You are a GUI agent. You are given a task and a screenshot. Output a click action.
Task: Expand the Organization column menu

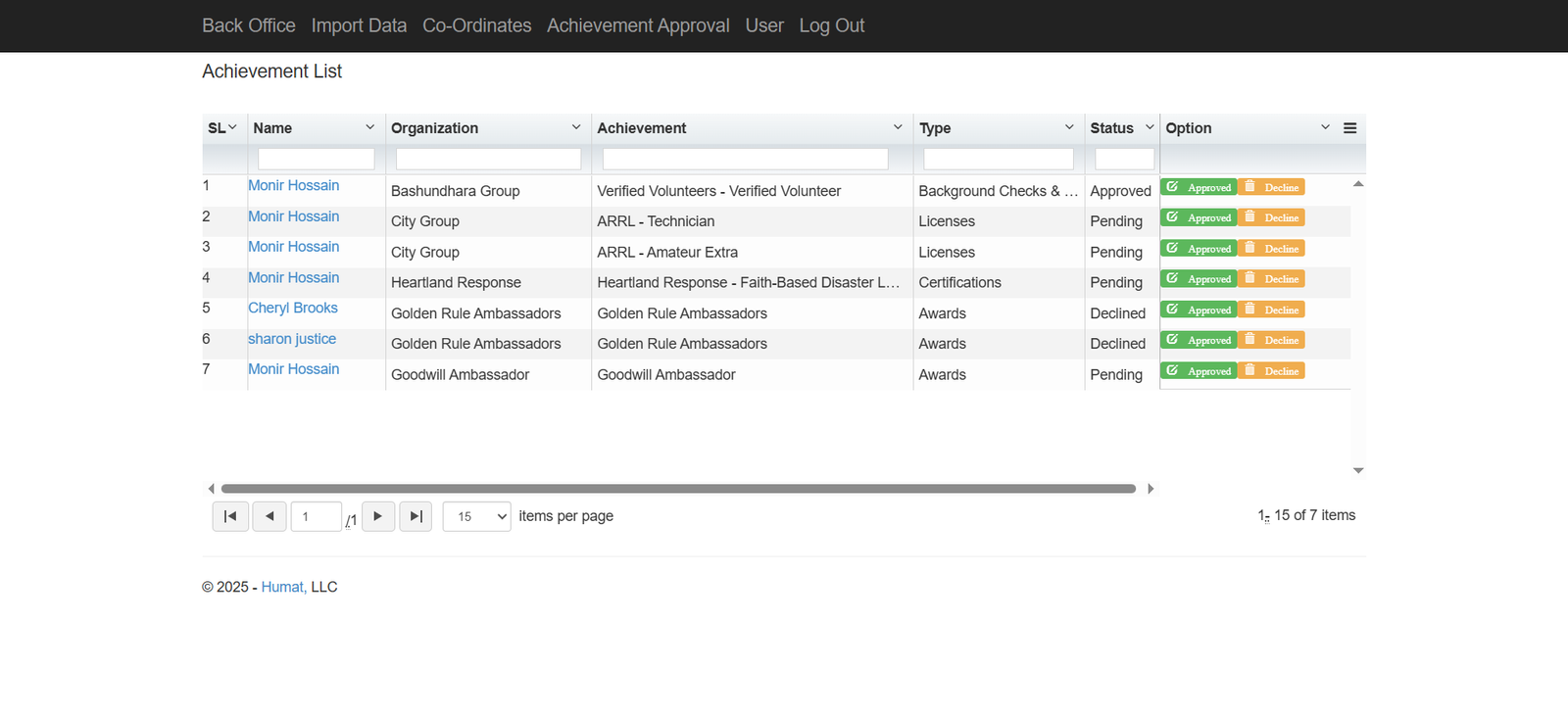pyautogui.click(x=576, y=127)
